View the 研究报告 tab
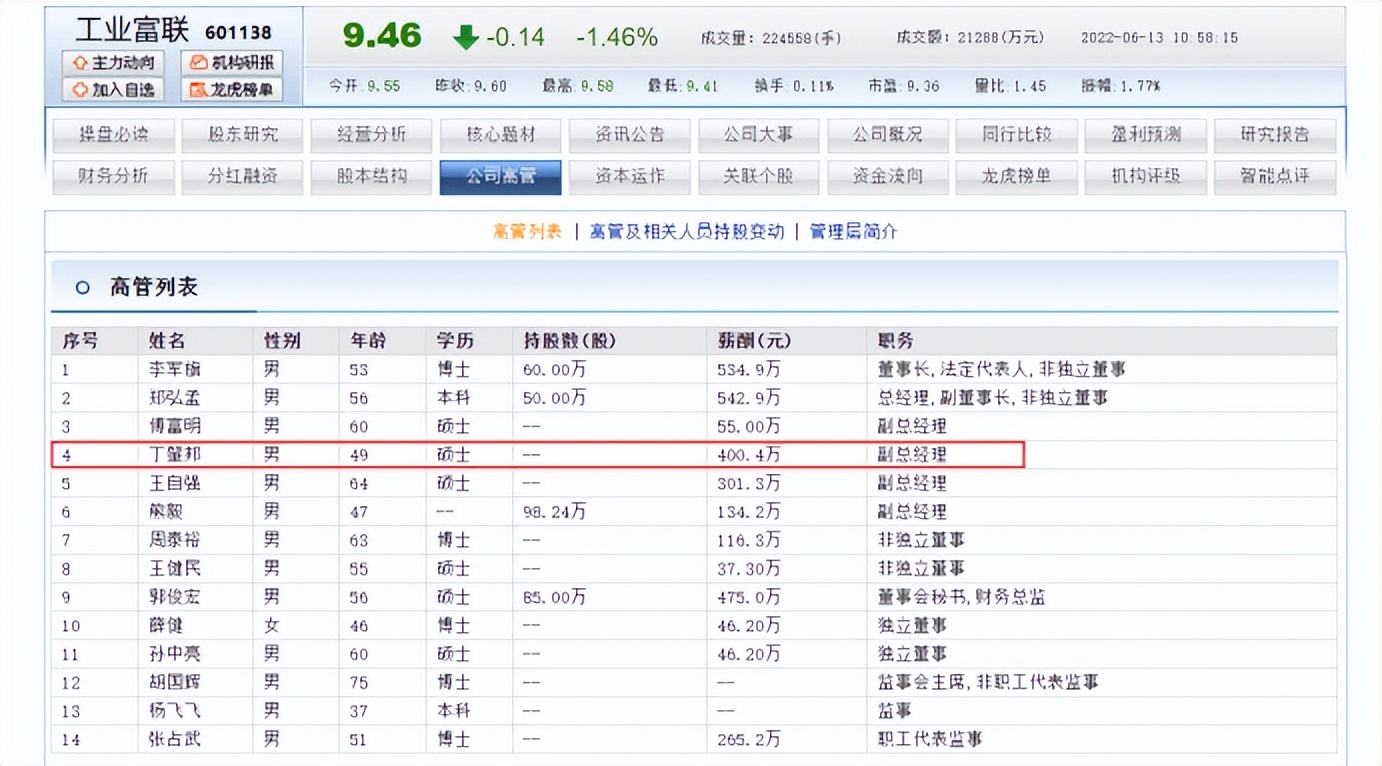 (x=1275, y=134)
